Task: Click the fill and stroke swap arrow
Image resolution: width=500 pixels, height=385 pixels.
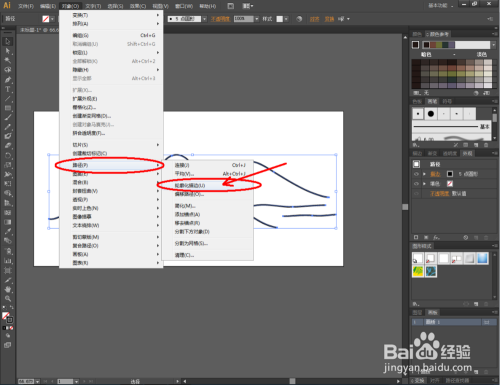Action: coord(12,307)
